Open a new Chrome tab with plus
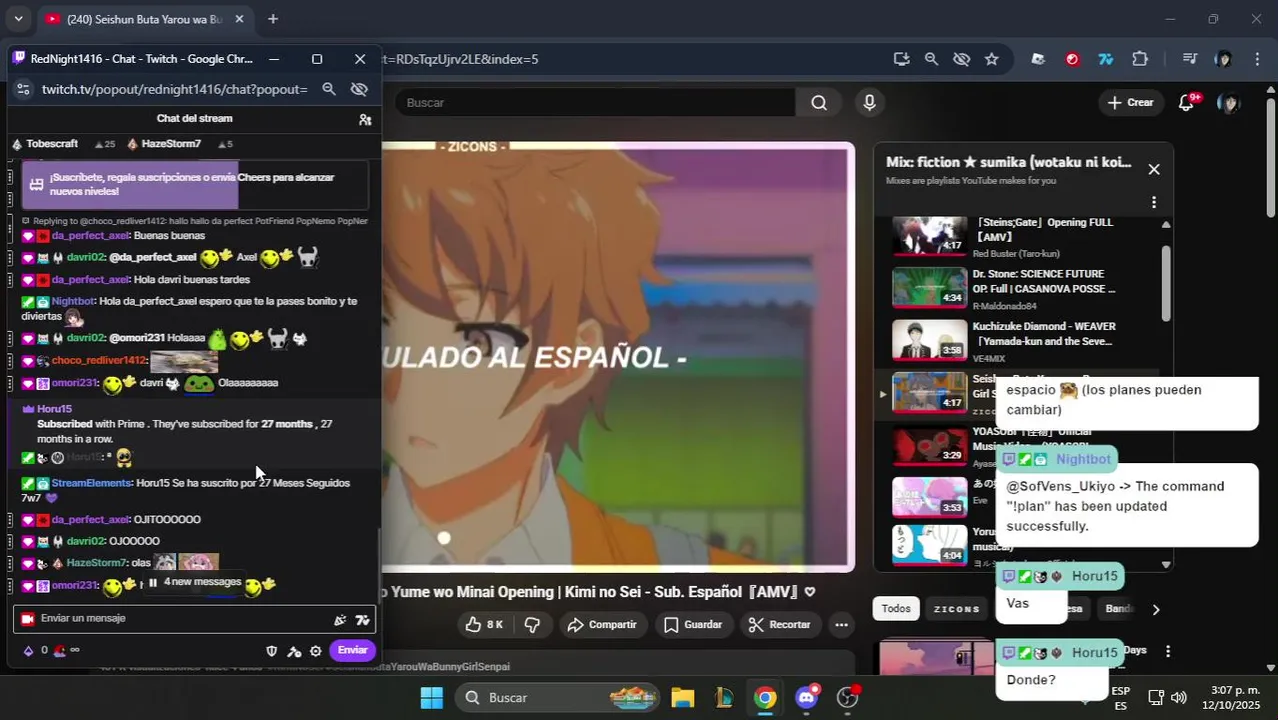 pos(273,19)
